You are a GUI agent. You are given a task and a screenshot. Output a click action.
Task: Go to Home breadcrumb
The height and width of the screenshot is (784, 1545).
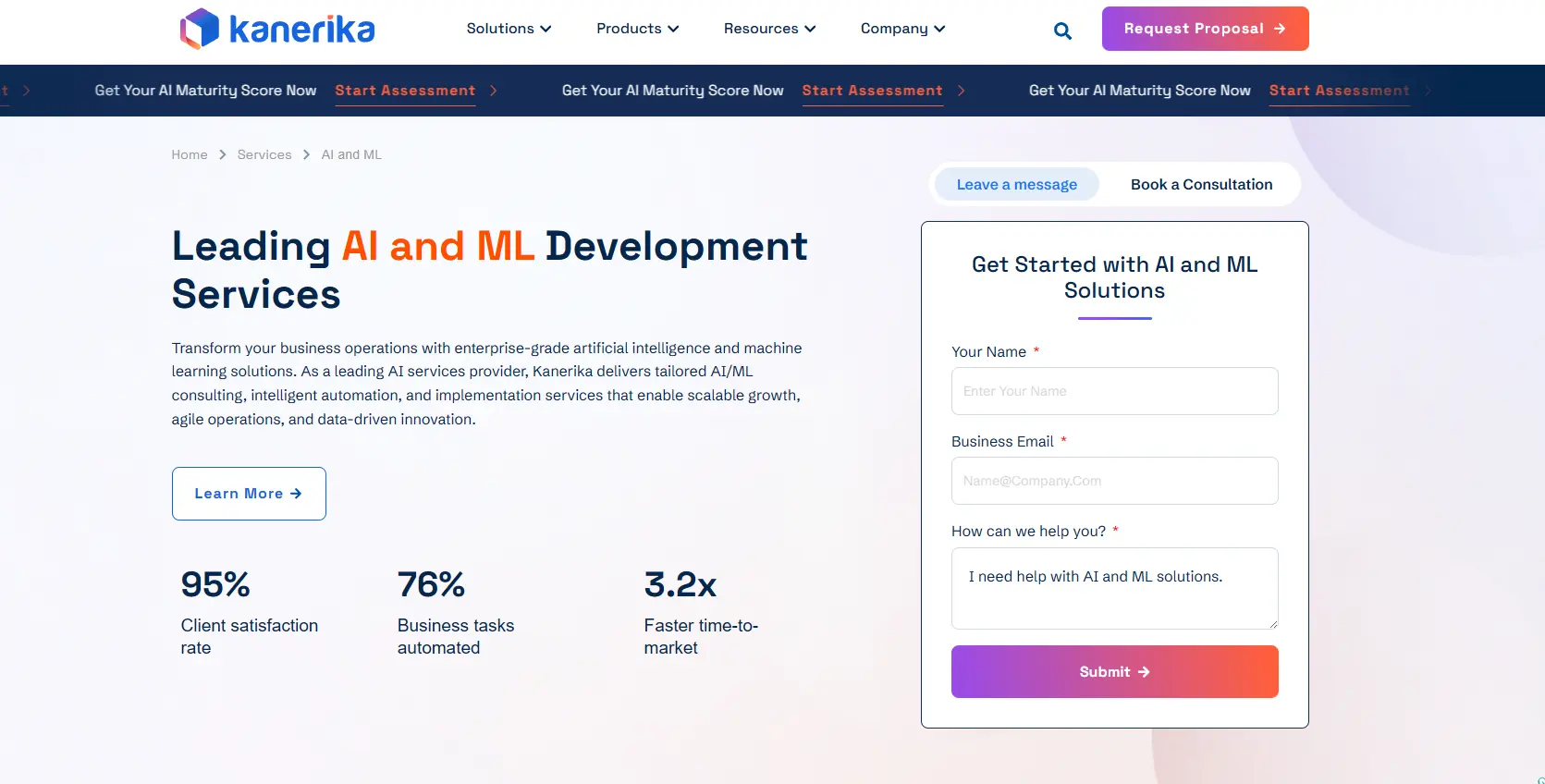point(190,154)
